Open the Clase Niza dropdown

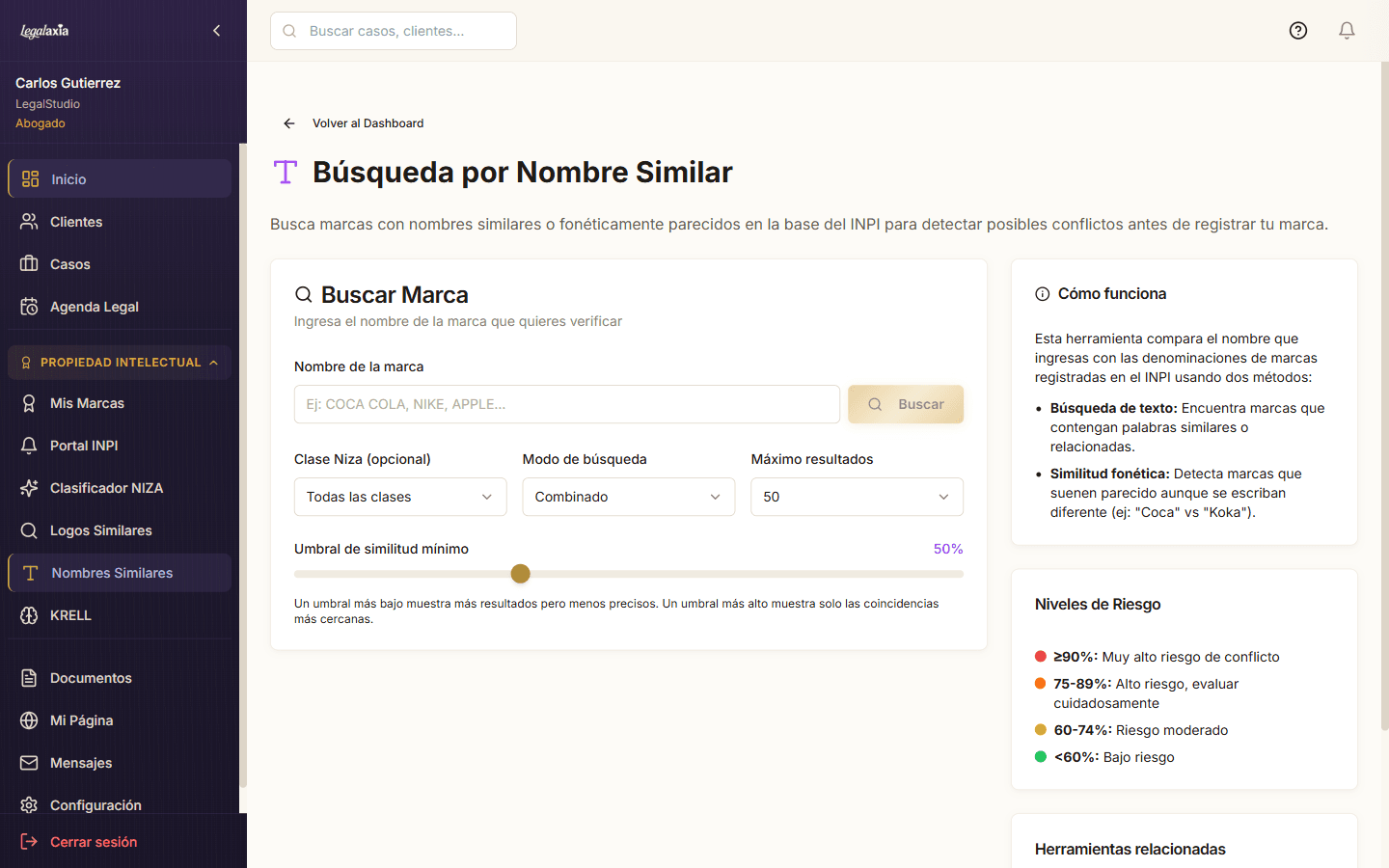(399, 497)
